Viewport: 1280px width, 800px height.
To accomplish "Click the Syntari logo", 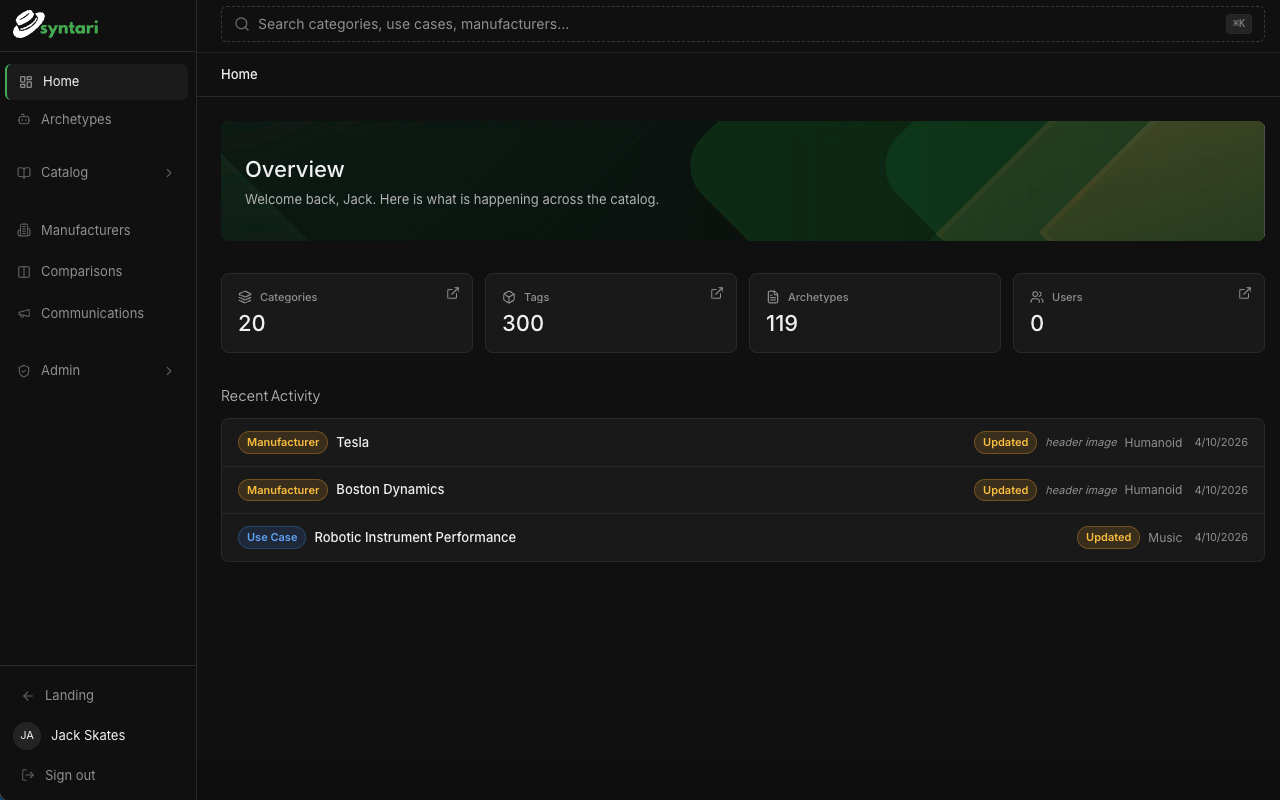I will coord(56,25).
